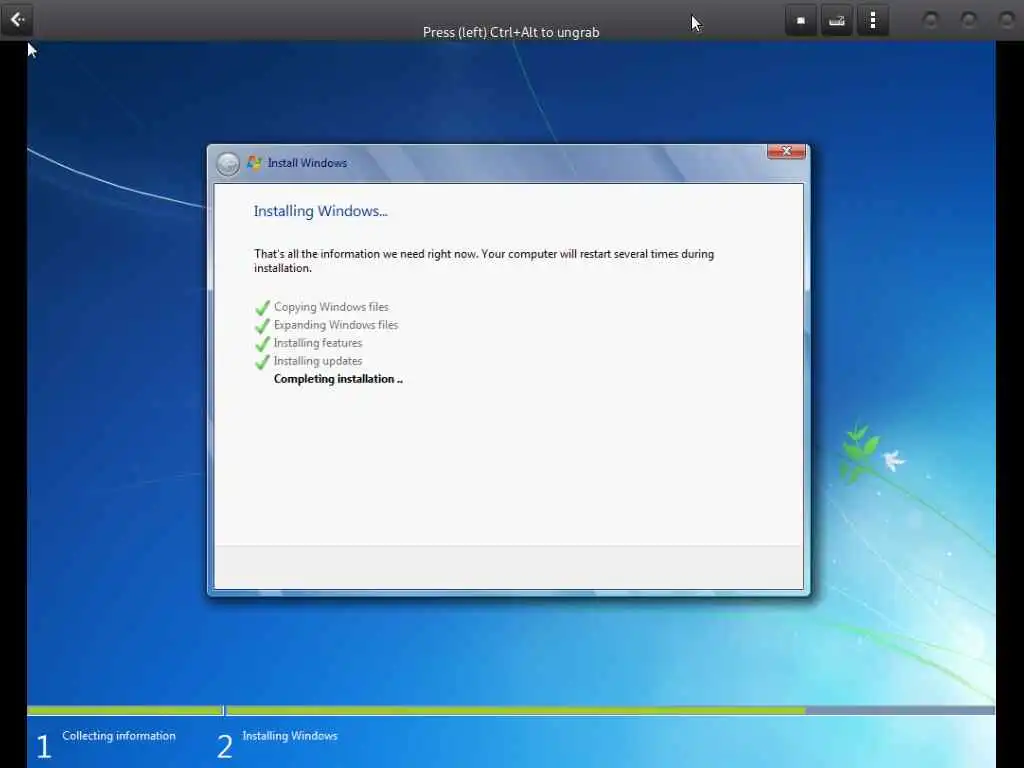Click the middle round window control button
Viewport: 1024px width, 768px height.
tap(968, 20)
